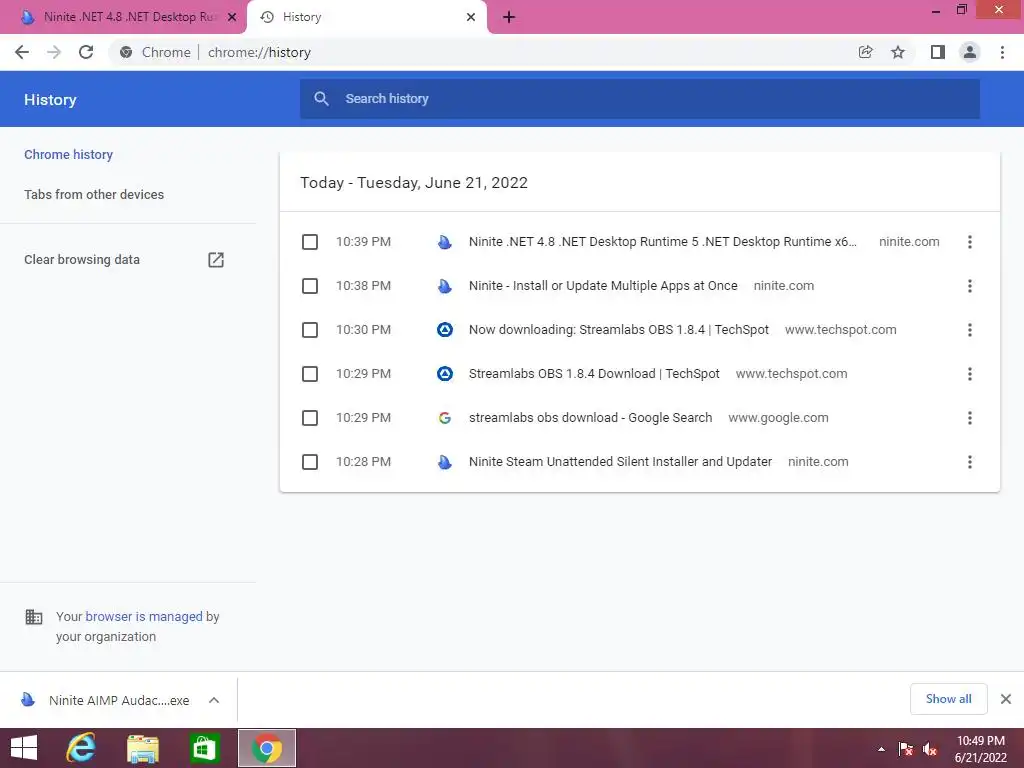Show hidden system tray icons arrow
Screen dimensions: 1024x768
point(881,749)
